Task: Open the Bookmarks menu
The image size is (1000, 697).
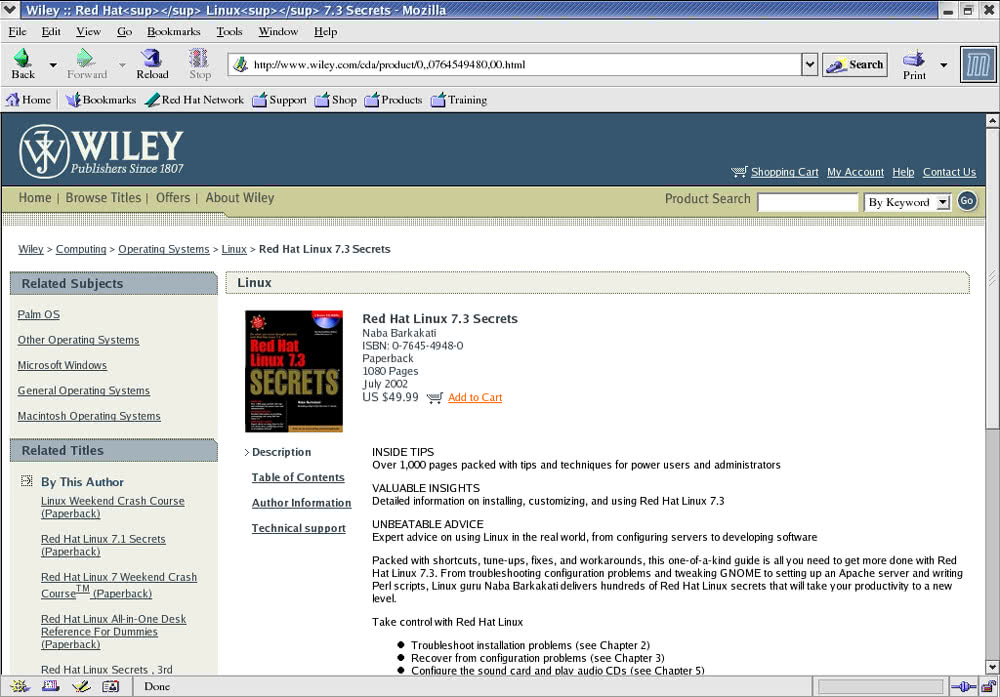Action: coord(173,31)
